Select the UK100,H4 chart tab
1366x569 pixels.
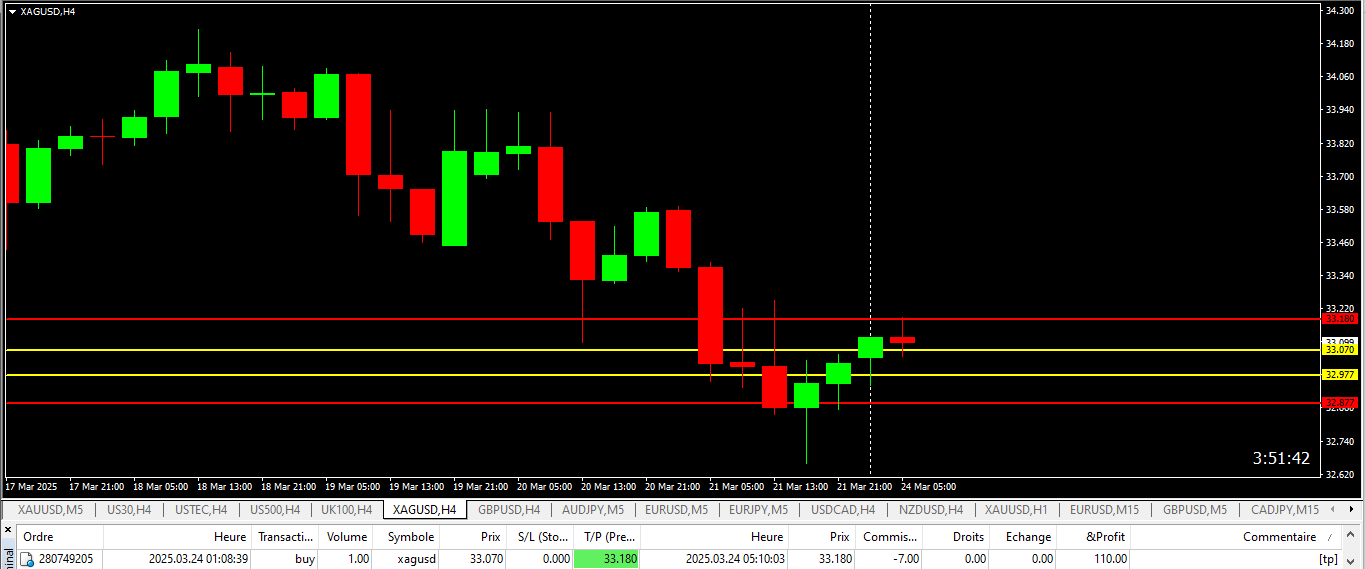tap(347, 510)
